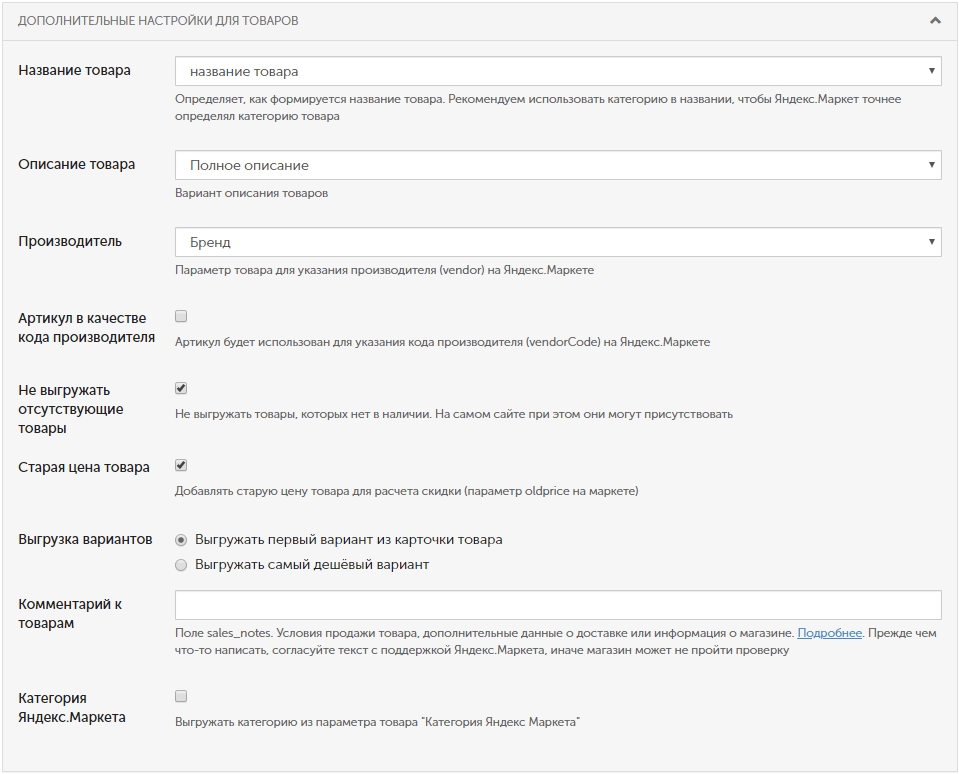Select 'Выгружать первый вариант из карточки товара' radio
The height and width of the screenshot is (774, 959).
tap(181, 540)
